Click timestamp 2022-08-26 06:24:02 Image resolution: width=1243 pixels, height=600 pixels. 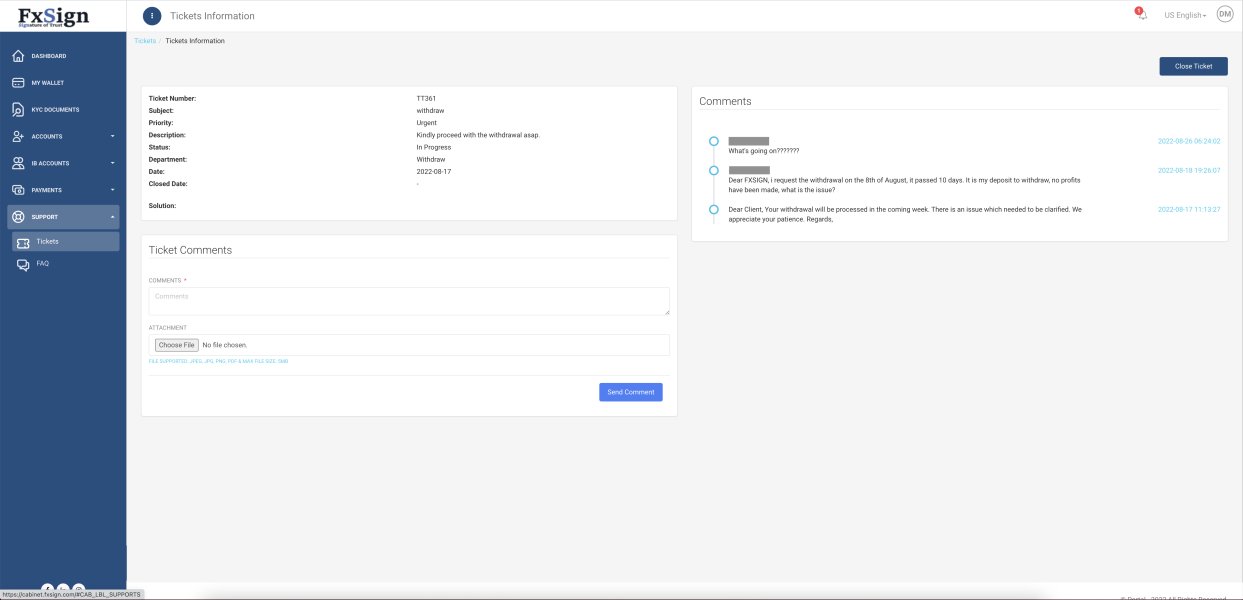click(1189, 141)
